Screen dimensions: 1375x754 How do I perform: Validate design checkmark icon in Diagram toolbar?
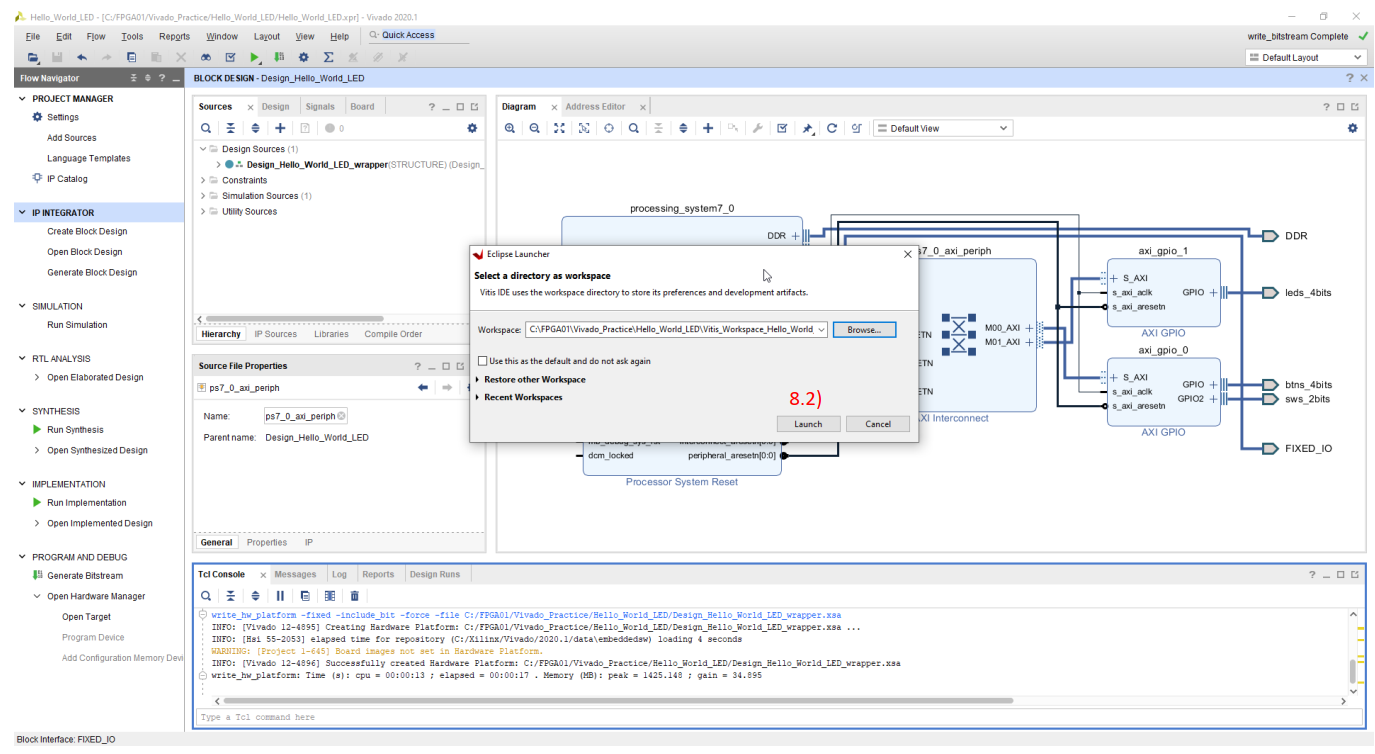pyautogui.click(x=782, y=128)
